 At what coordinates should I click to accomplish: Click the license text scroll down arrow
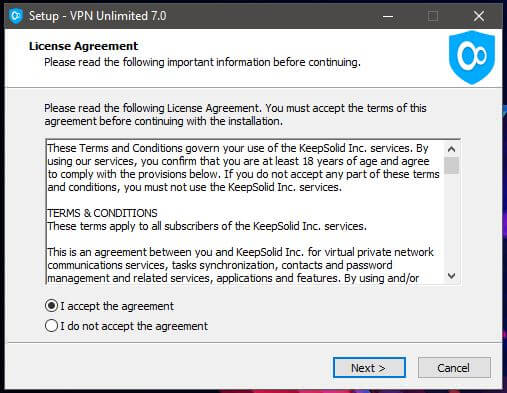(x=451, y=276)
